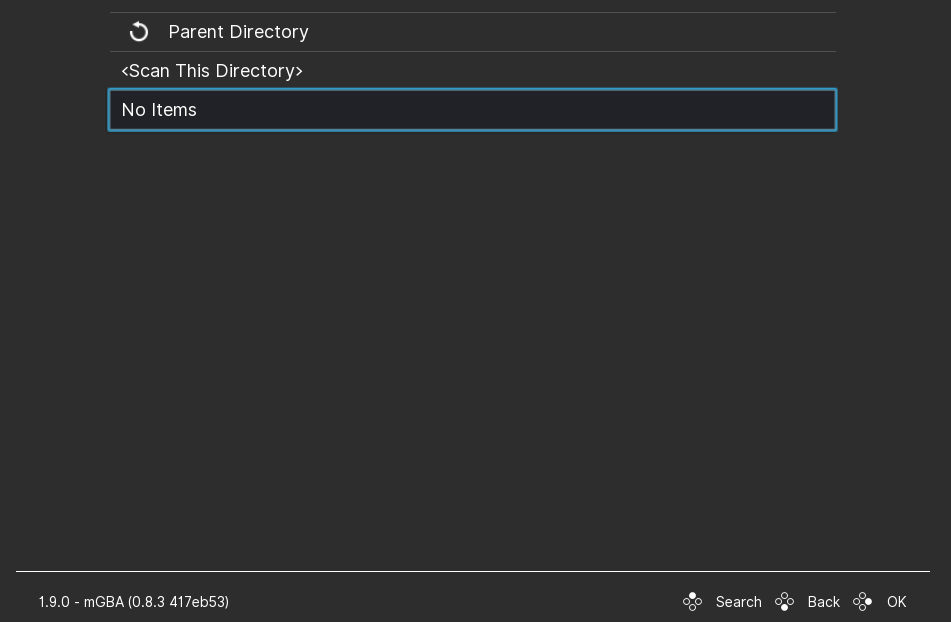Click the Parent Directory circular arrow icon

(x=139, y=32)
